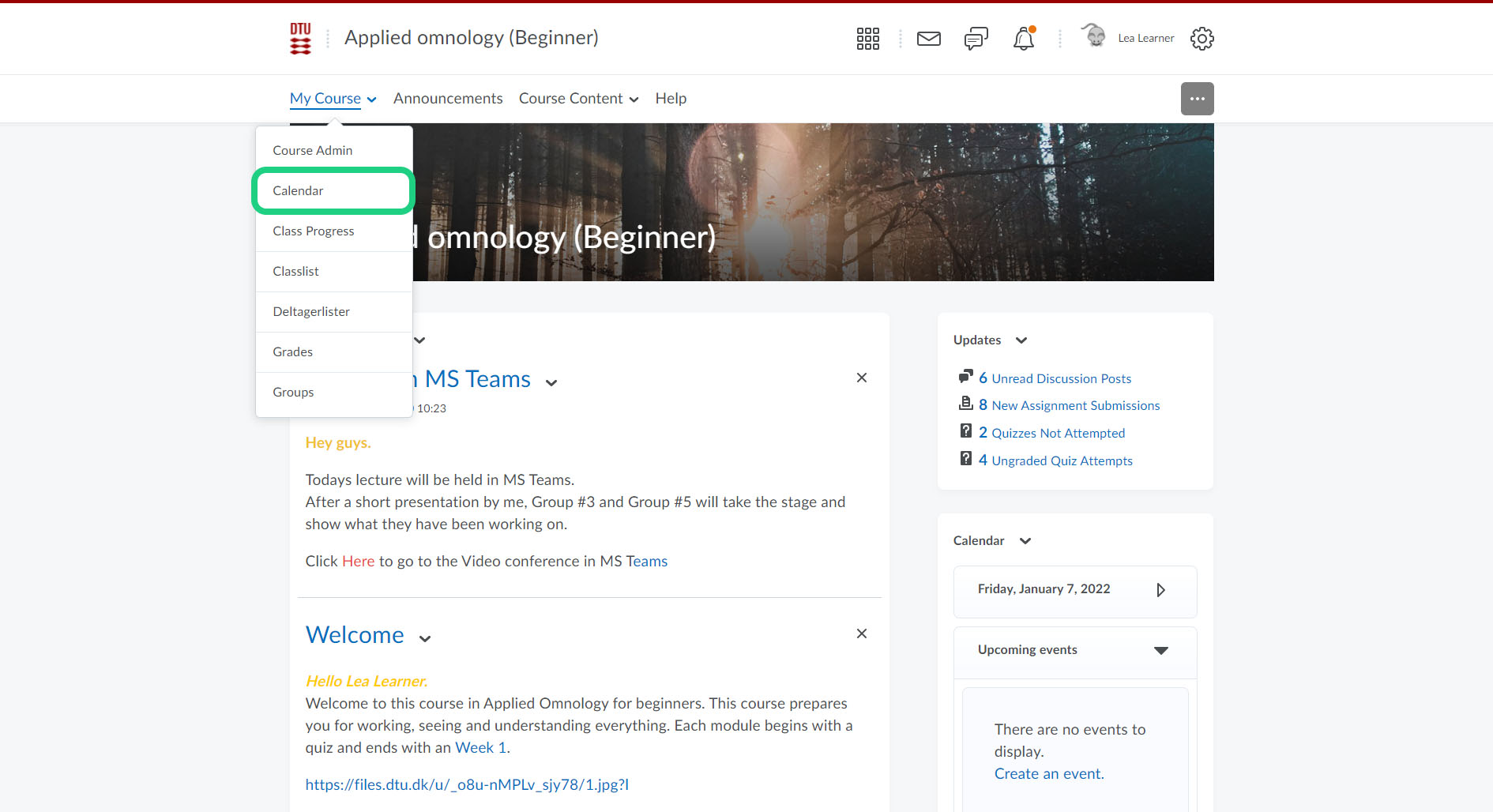1493x812 pixels.
Task: Click the DTU logo
Action: 300,38
